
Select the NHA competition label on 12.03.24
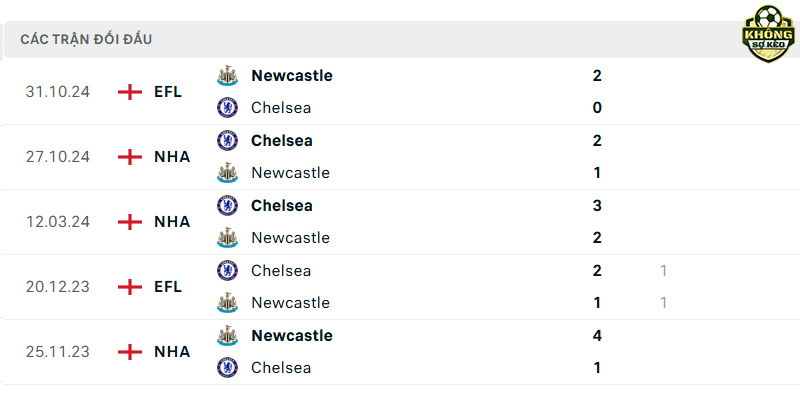click(x=172, y=222)
